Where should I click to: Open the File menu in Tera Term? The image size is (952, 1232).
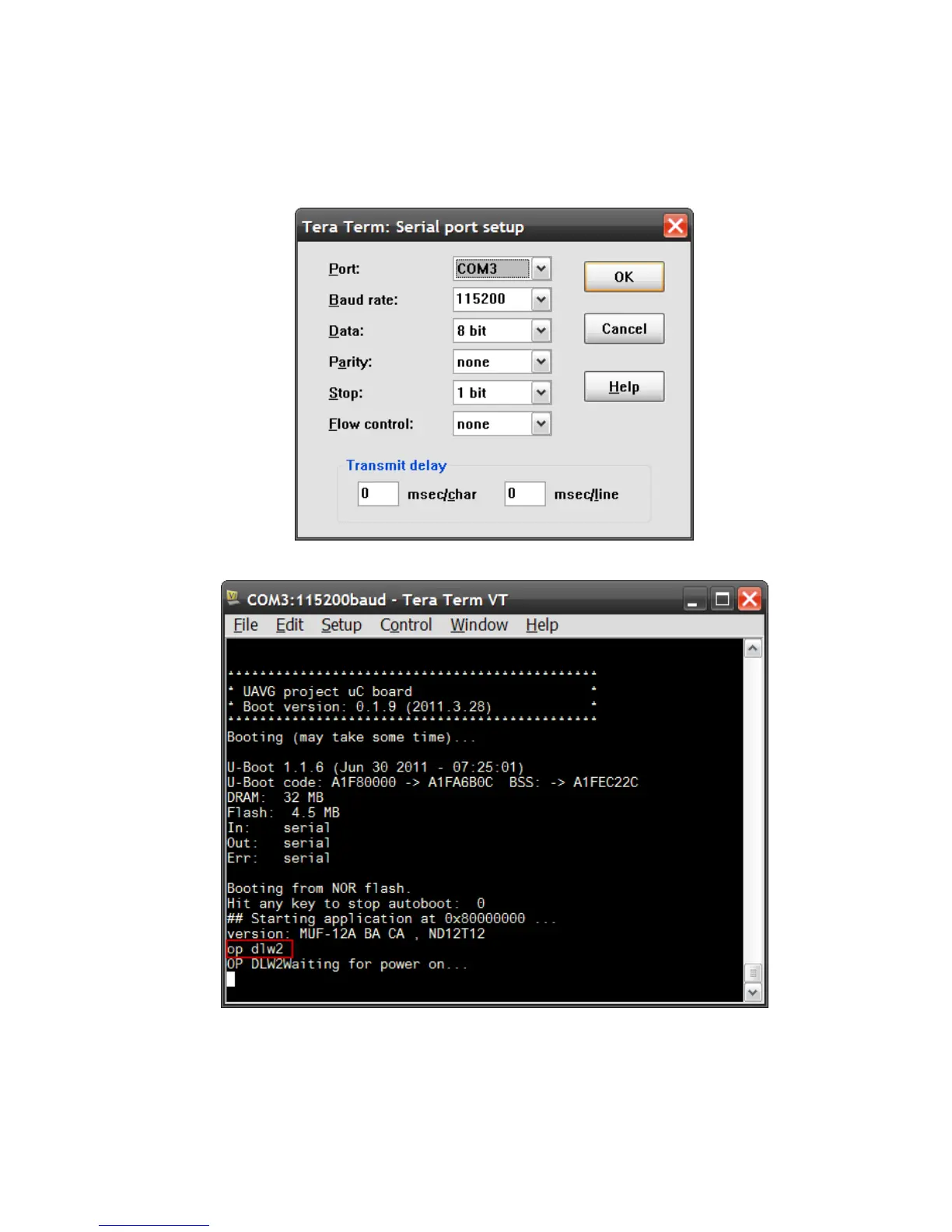246,625
